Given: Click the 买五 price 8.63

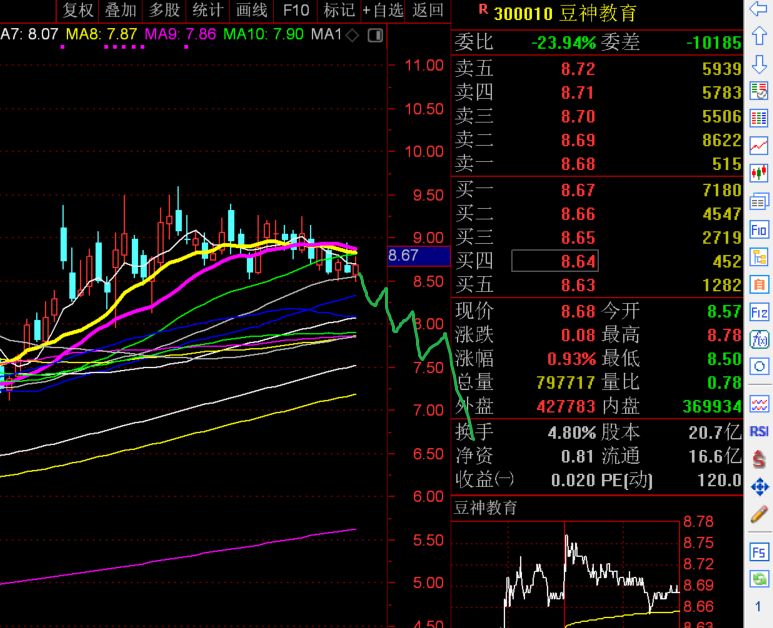Looking at the screenshot, I should (578, 285).
